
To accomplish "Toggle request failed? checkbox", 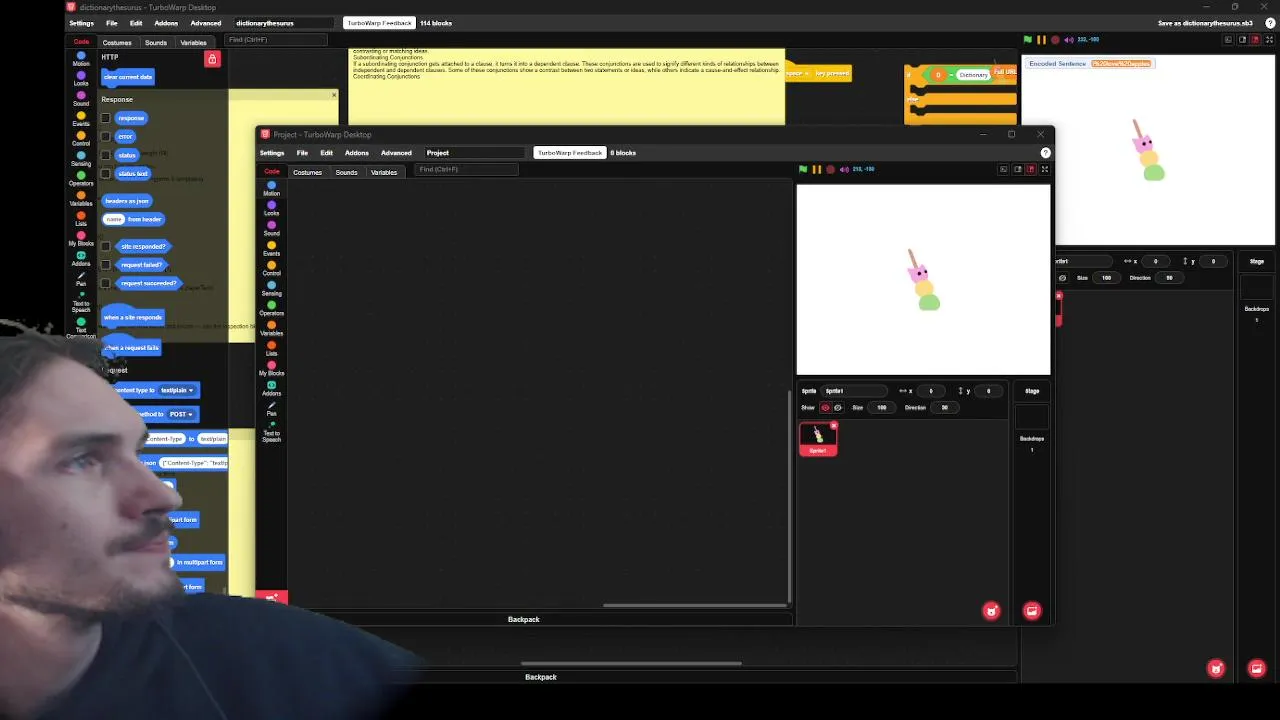I will pyautogui.click(x=106, y=265).
